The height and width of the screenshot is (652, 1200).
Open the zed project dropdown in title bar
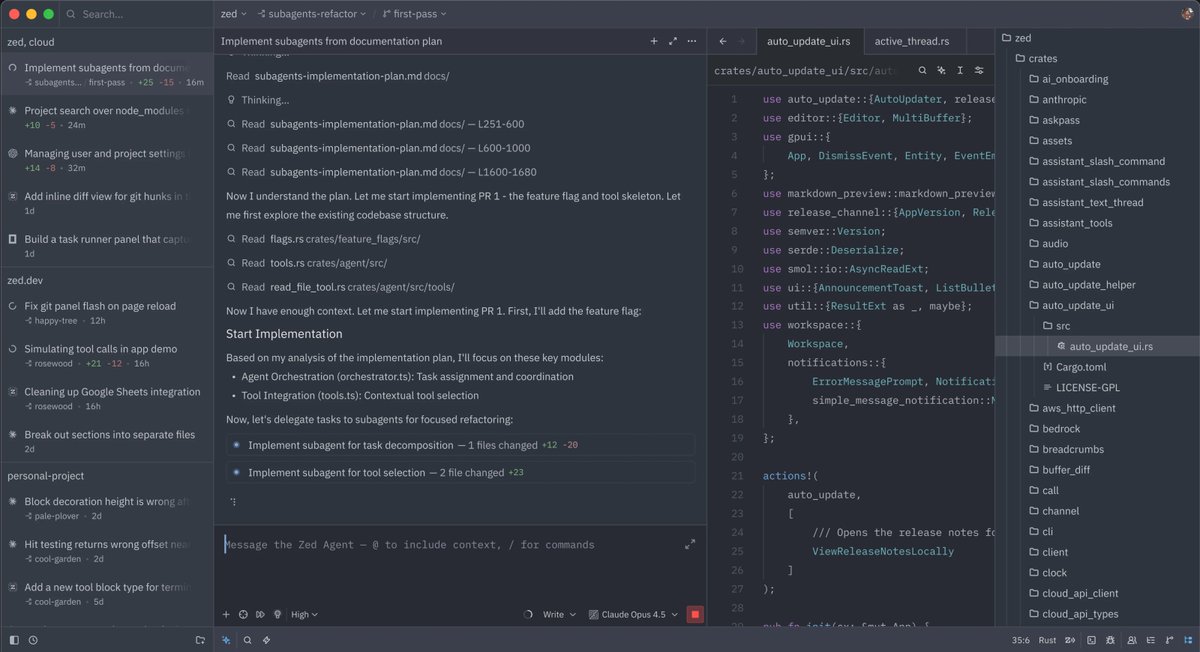click(234, 14)
